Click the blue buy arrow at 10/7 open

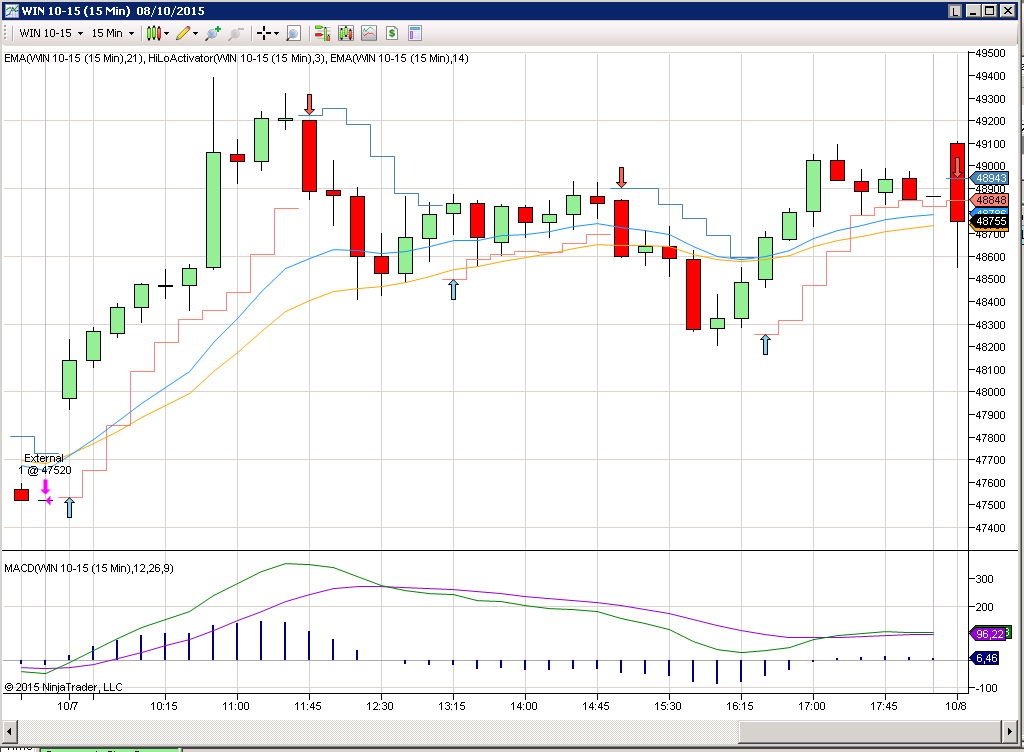click(x=69, y=507)
